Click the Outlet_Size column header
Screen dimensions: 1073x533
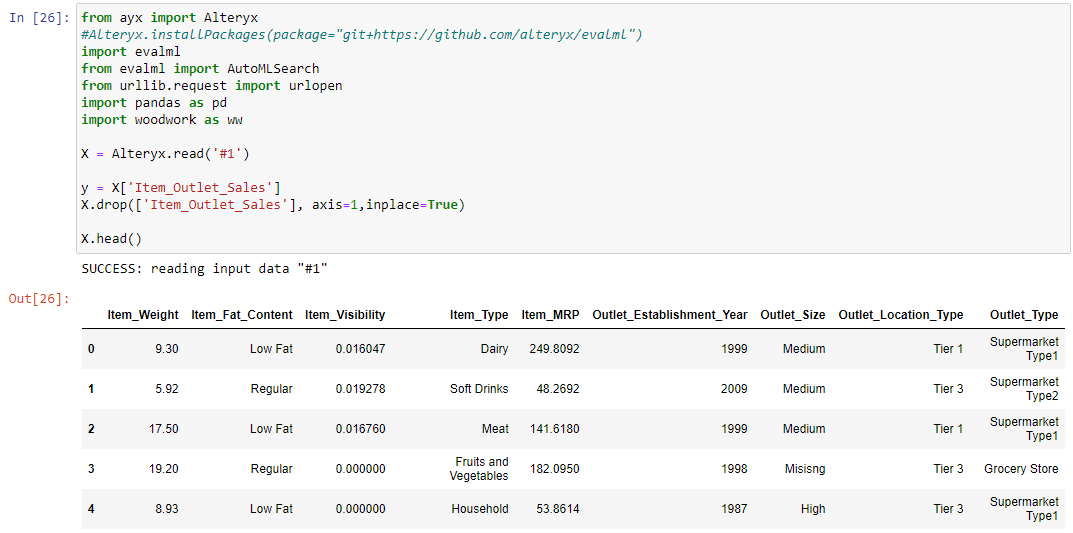point(793,315)
